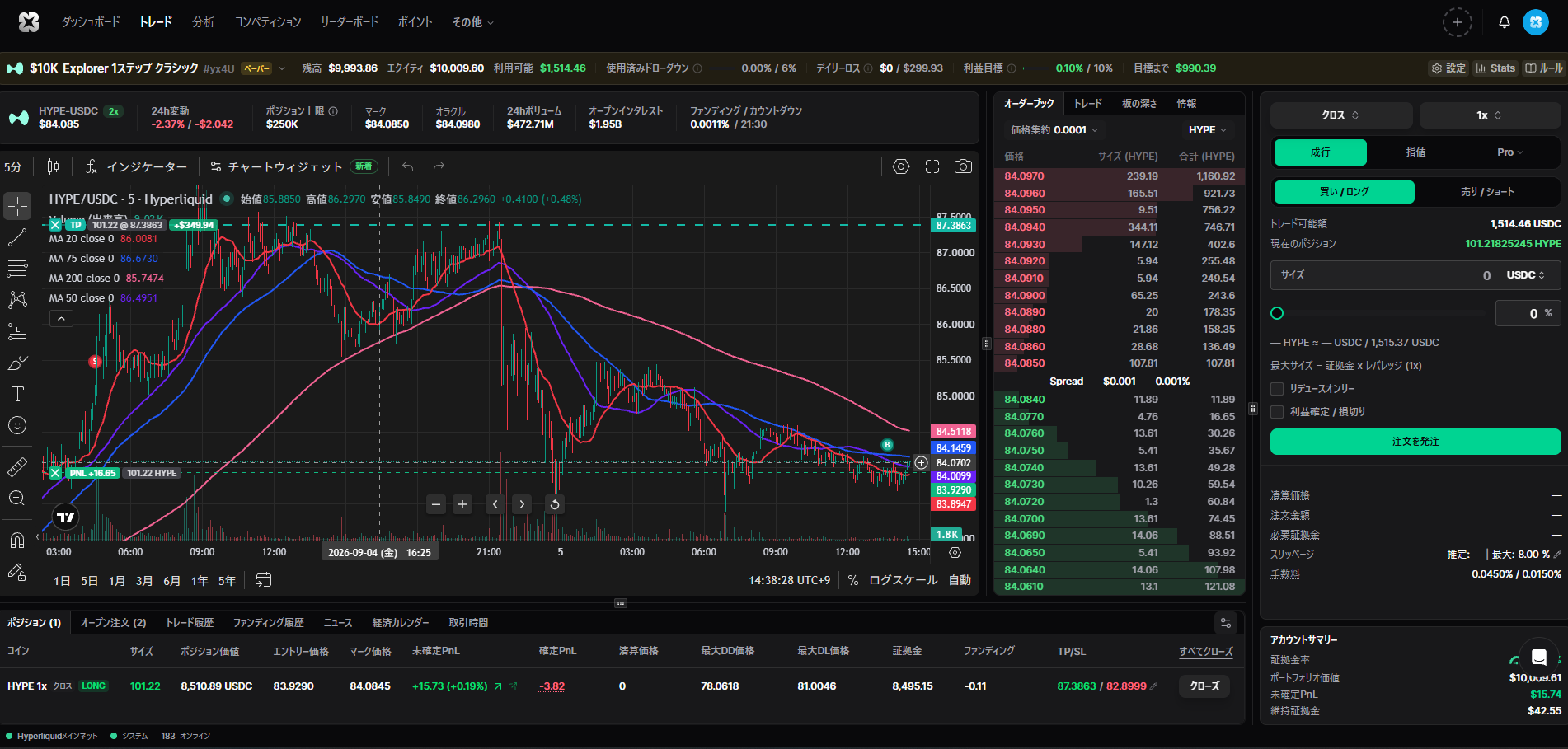Submit the order with the green button
Viewport: 1568px width, 749px height.
pos(1415,442)
